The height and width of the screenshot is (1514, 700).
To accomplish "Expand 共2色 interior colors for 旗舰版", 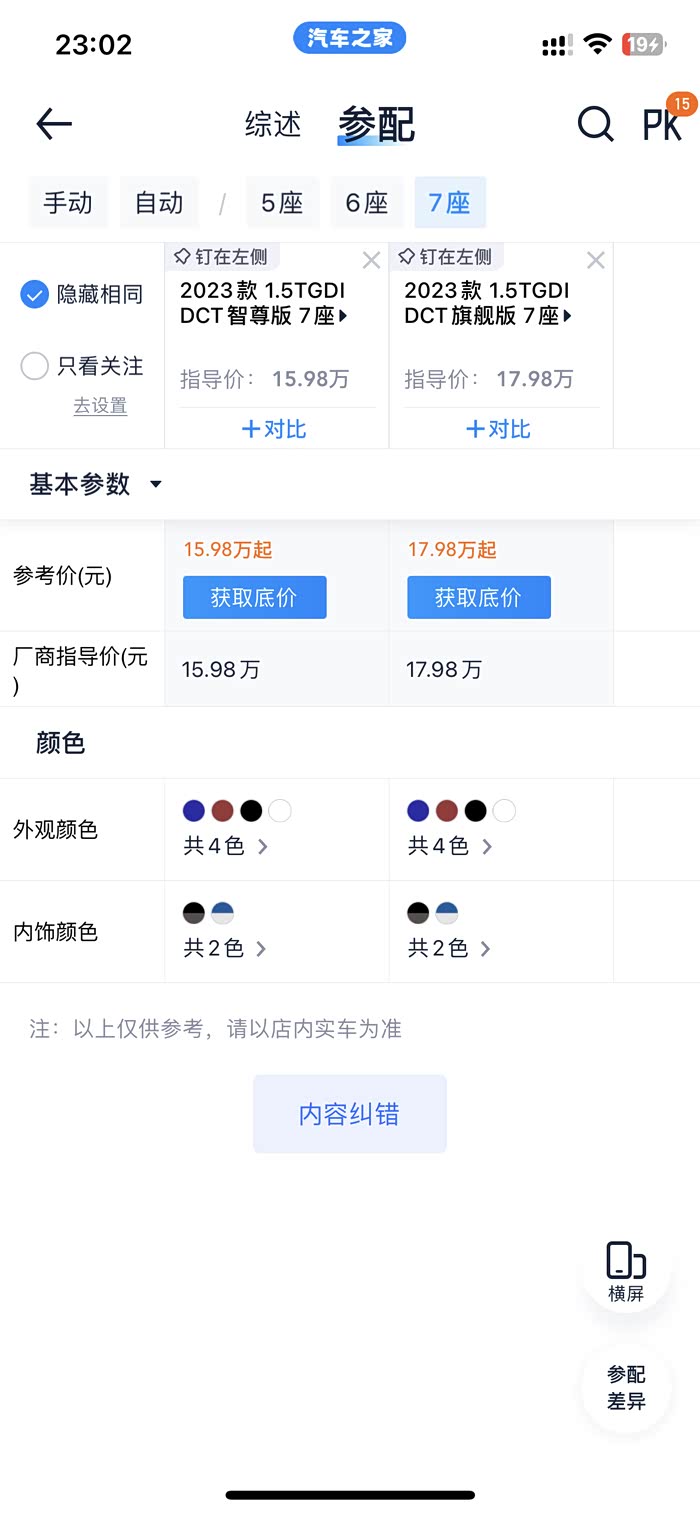I will (449, 948).
